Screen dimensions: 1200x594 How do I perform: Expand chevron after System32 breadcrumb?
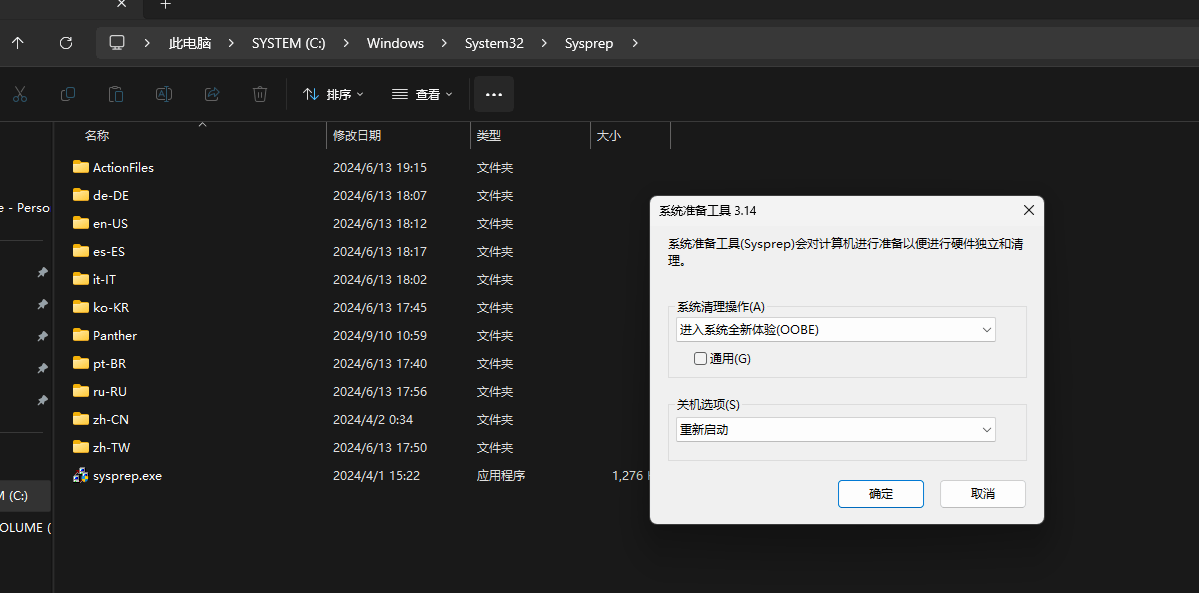[x=545, y=43]
